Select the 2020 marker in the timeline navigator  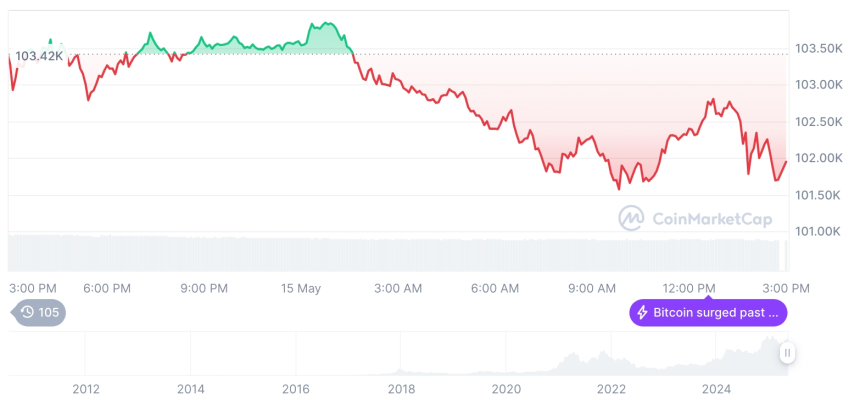(507, 389)
